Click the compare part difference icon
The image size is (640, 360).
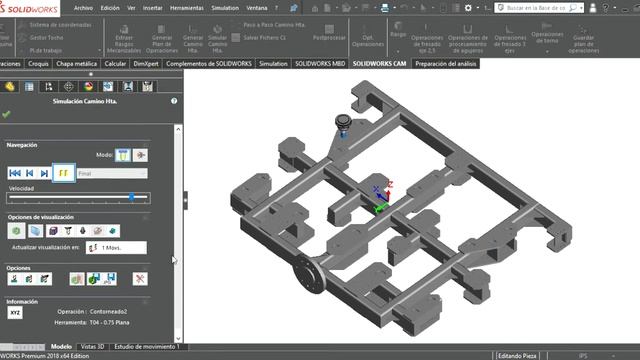[x=77, y=279]
